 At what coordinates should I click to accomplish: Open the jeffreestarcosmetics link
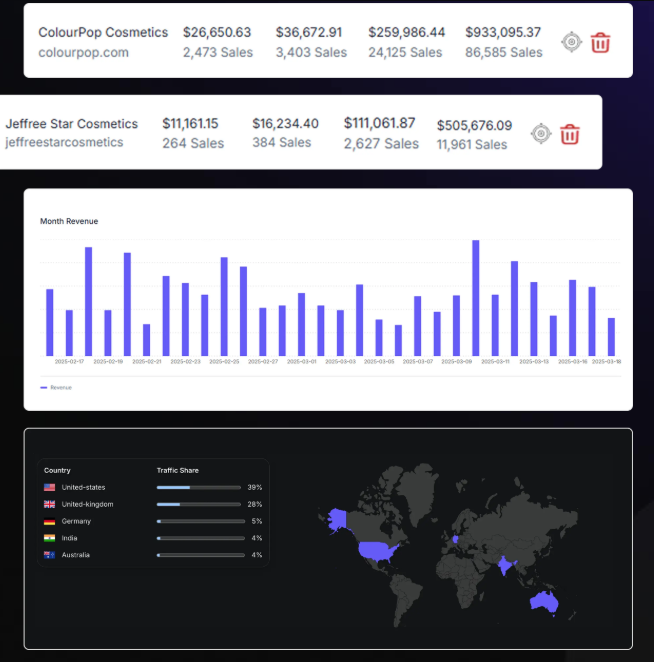(64, 142)
